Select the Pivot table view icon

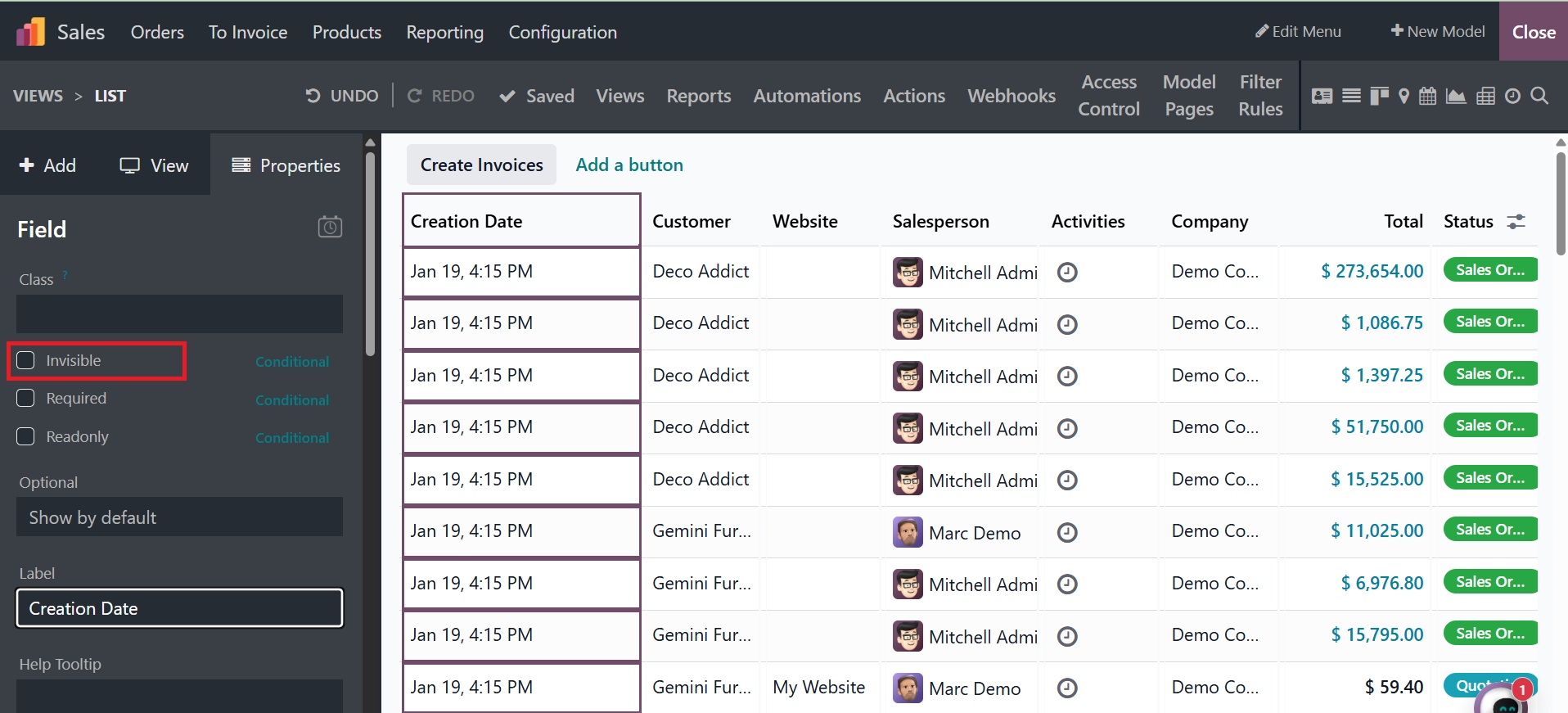click(1485, 96)
